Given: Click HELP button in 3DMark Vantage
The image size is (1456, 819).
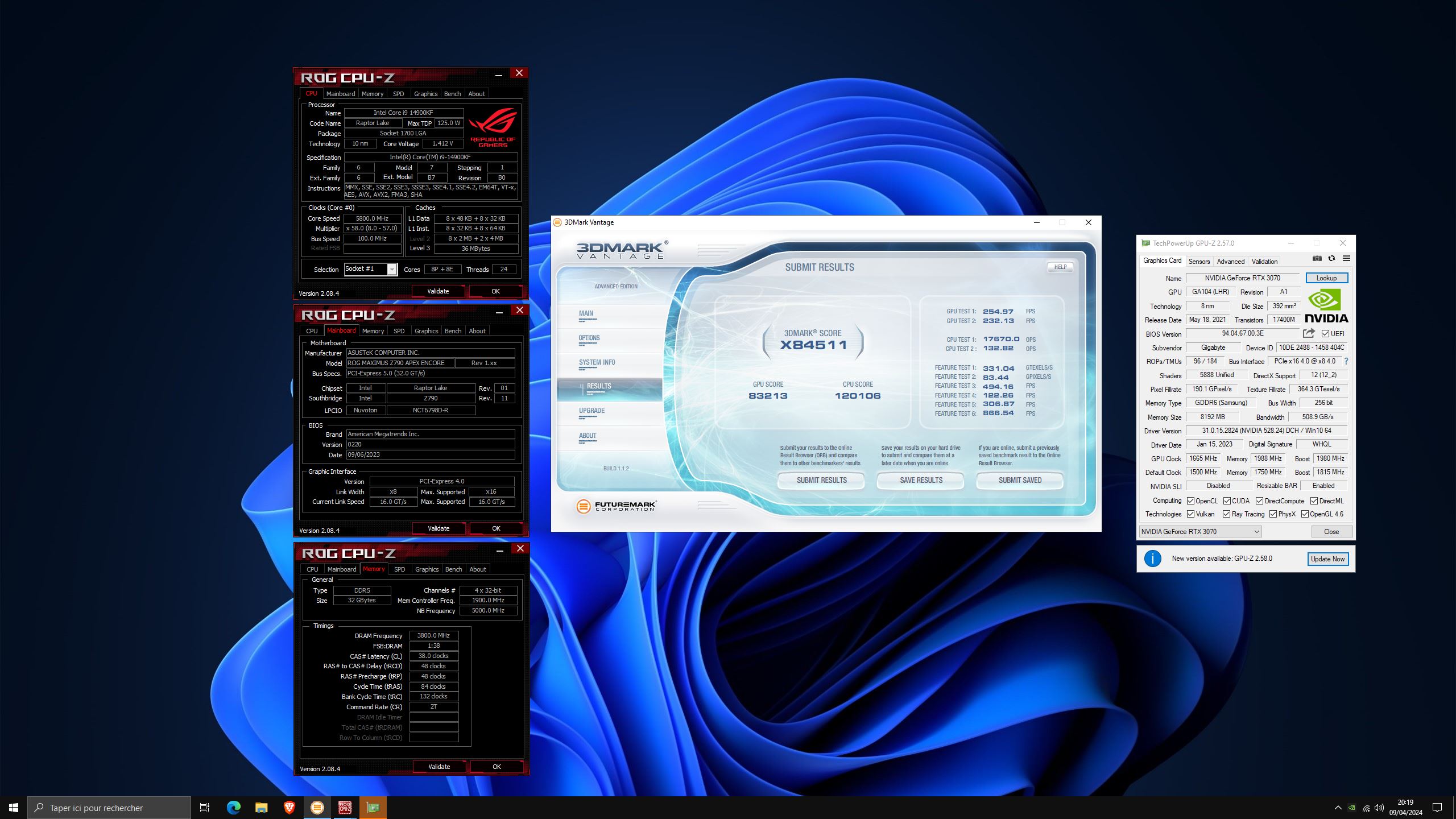Looking at the screenshot, I should coord(1060,267).
